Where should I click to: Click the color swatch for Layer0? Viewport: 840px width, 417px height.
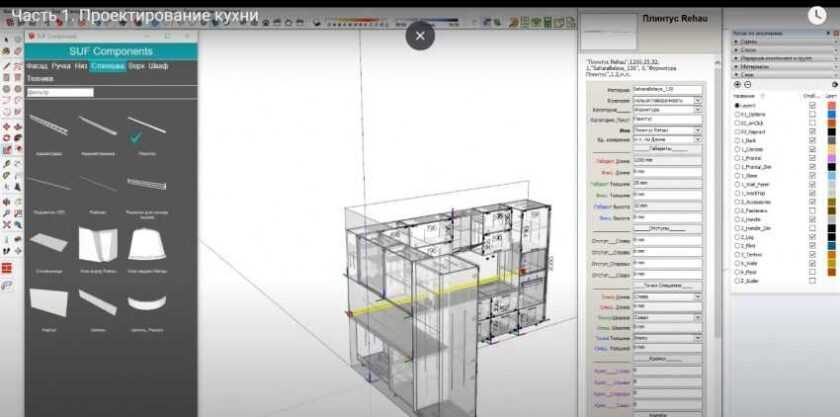coord(832,105)
